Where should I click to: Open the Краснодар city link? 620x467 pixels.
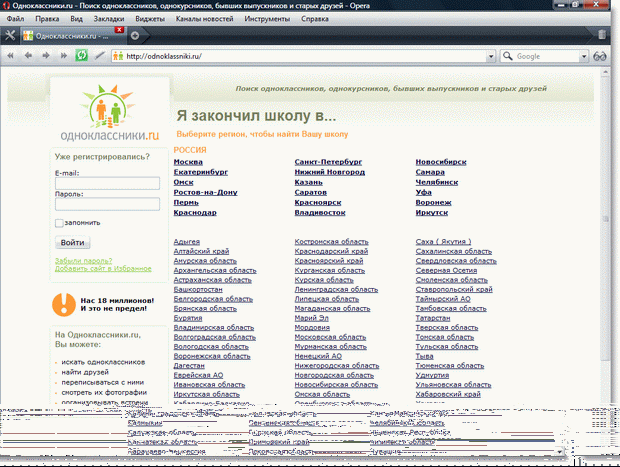195,213
